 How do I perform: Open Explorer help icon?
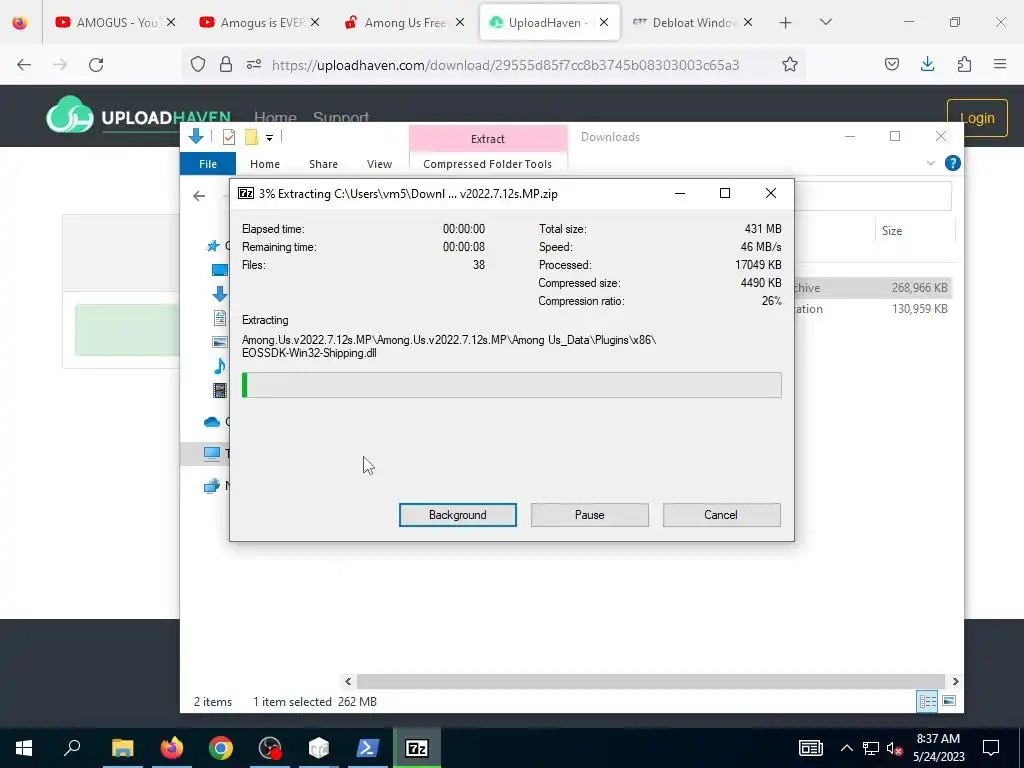[x=953, y=163]
